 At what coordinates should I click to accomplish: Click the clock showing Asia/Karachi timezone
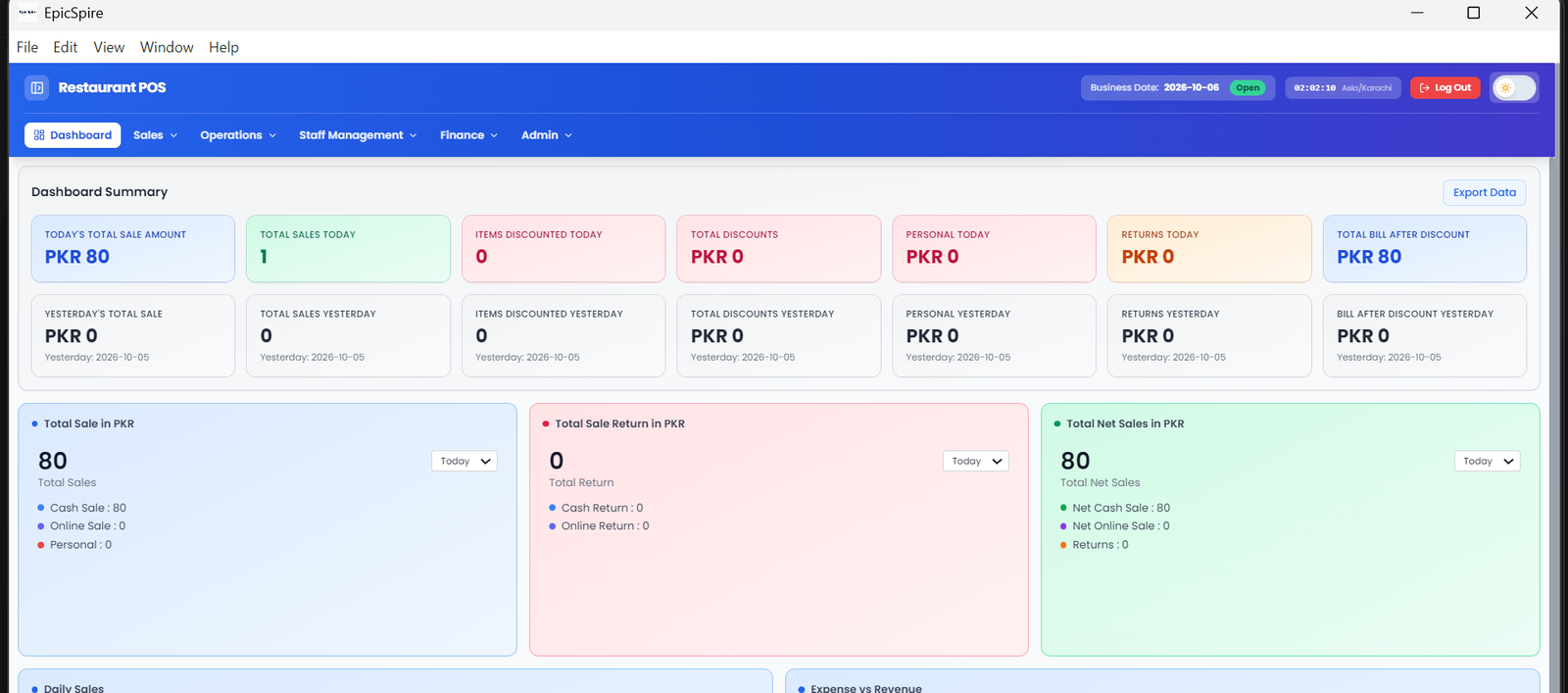[x=1343, y=87]
